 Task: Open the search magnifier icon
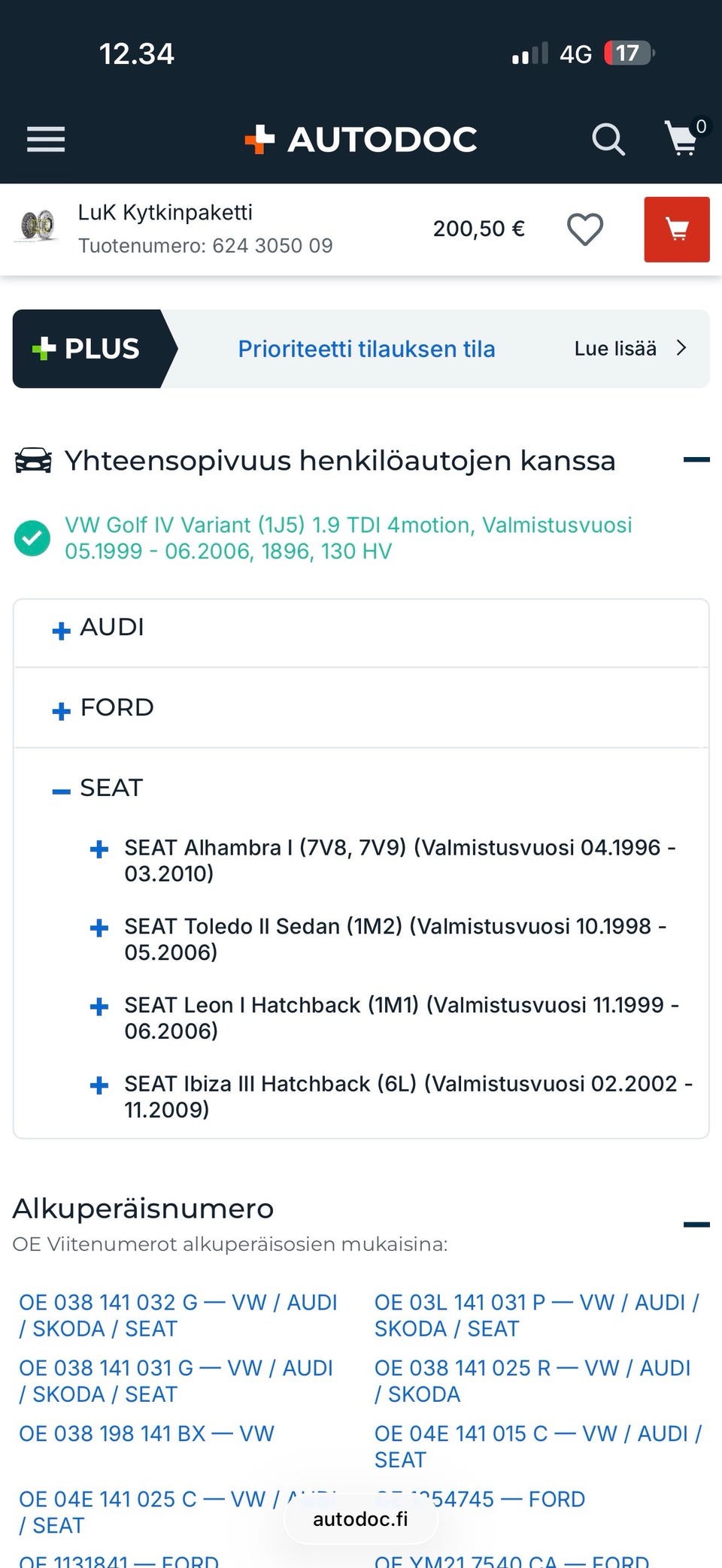click(x=608, y=139)
